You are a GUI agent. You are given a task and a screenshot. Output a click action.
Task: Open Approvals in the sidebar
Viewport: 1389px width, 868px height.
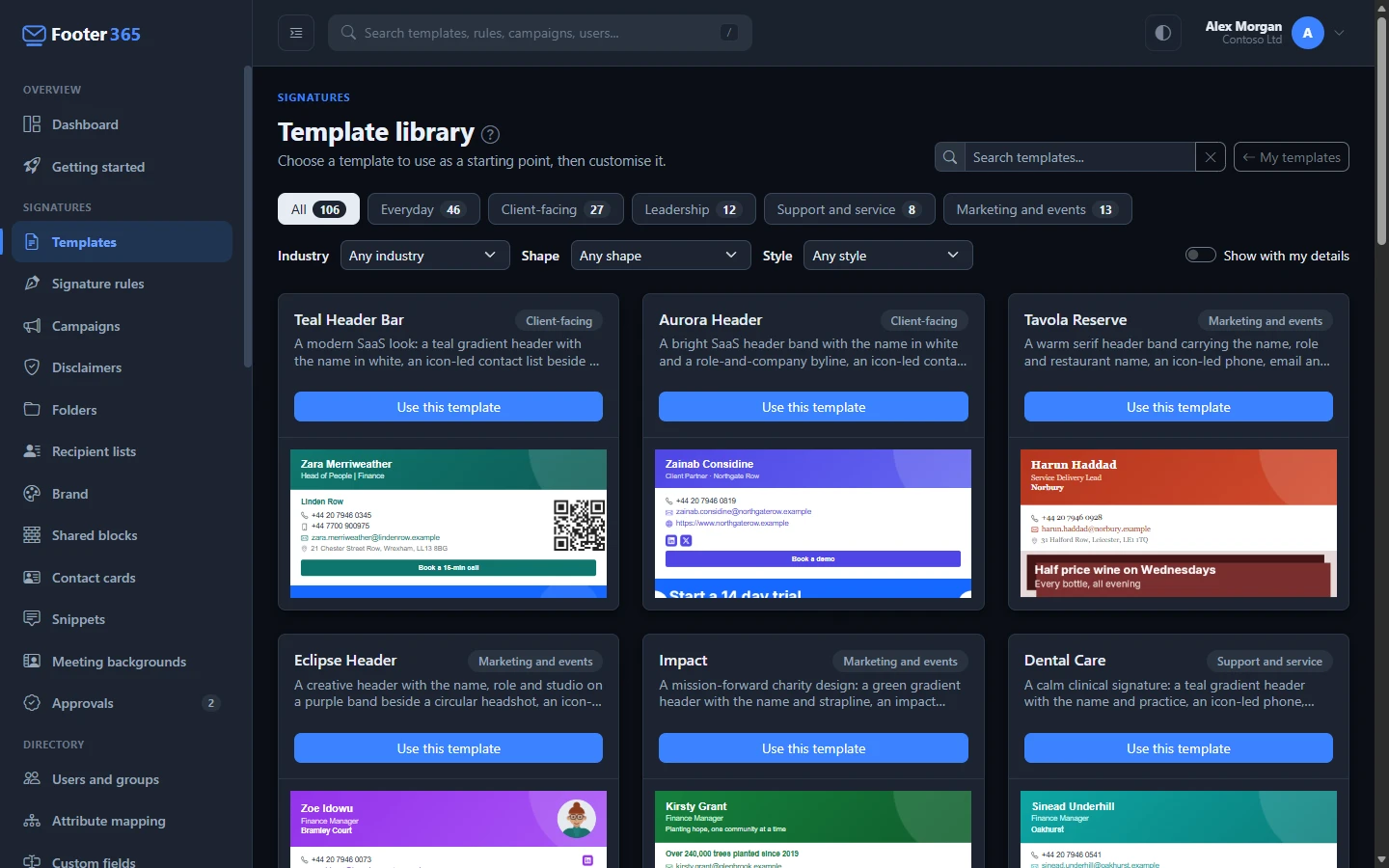coord(123,703)
